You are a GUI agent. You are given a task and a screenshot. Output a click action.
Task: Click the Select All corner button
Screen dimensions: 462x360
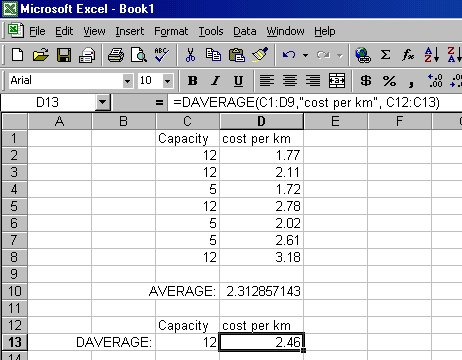click(x=14, y=121)
